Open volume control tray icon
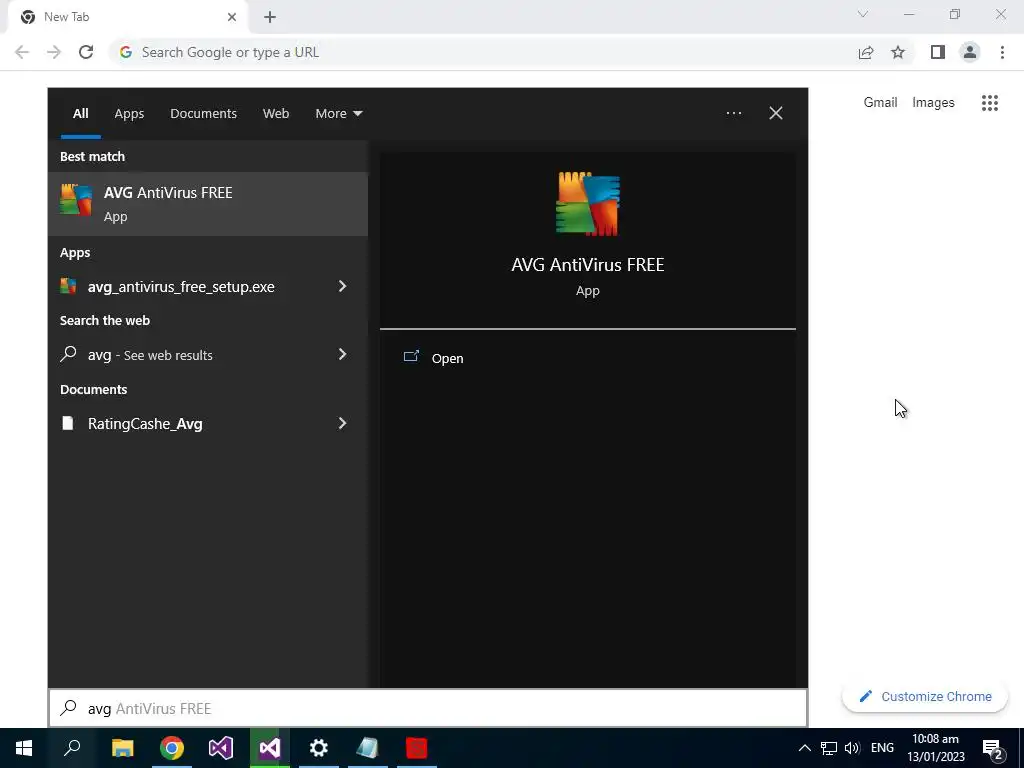 click(852, 748)
